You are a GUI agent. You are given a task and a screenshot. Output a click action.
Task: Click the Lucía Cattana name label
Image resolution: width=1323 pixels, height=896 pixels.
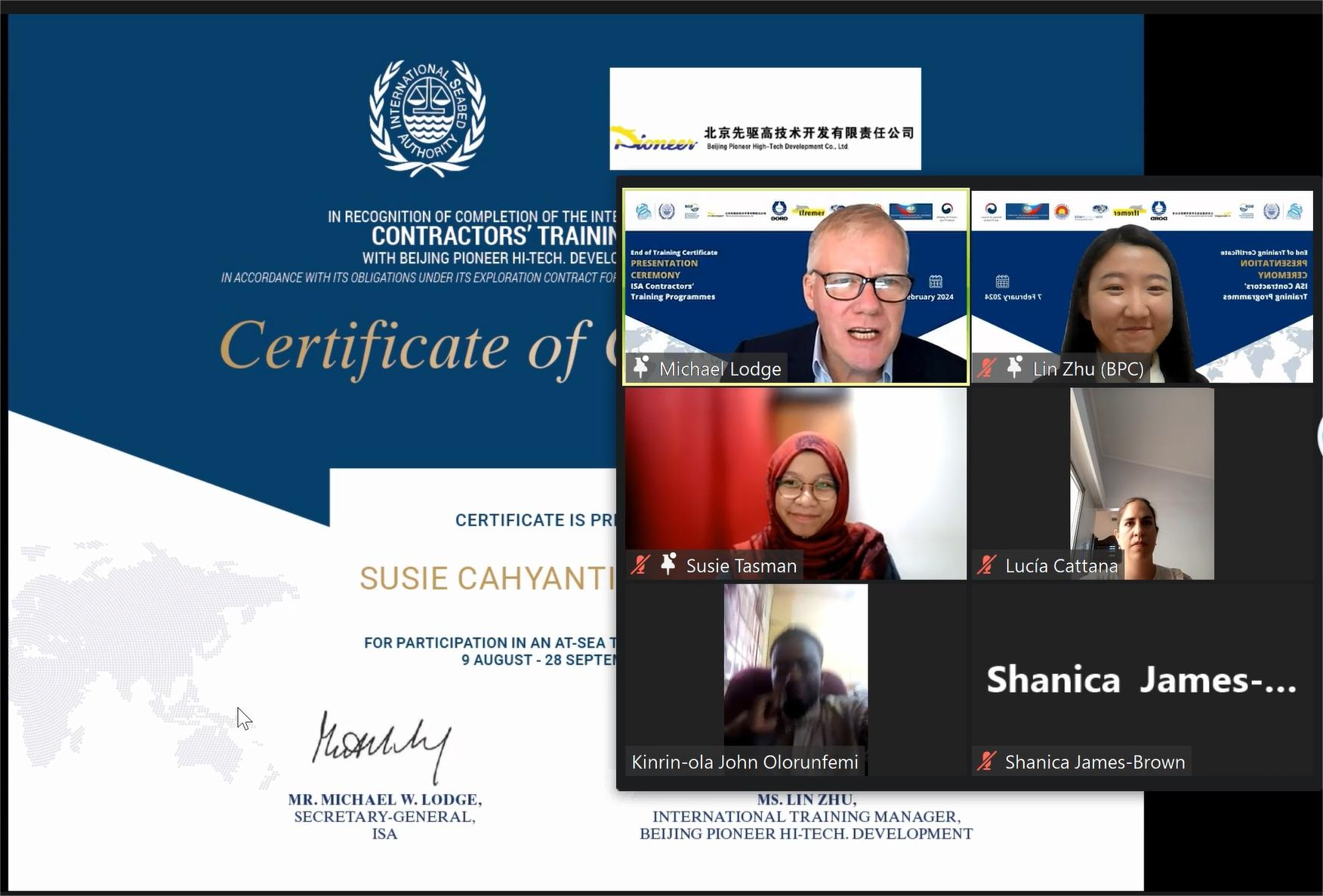tap(1061, 566)
